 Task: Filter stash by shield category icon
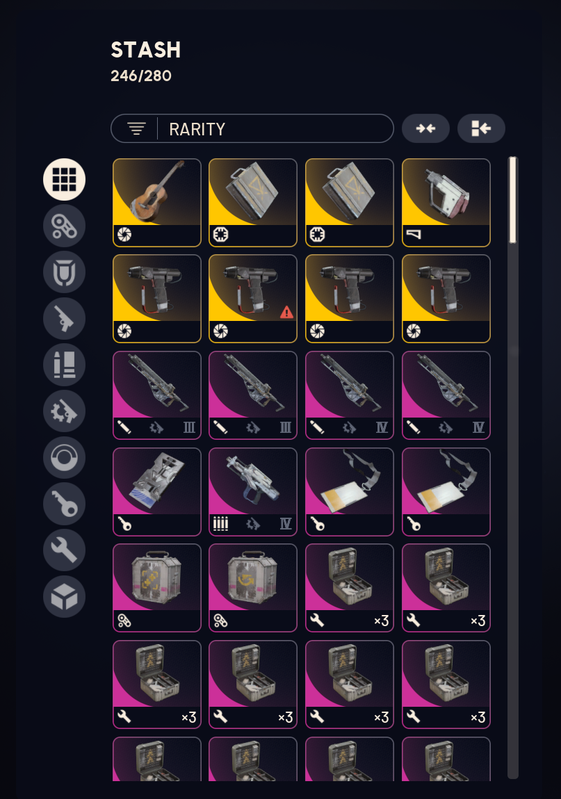click(64, 272)
